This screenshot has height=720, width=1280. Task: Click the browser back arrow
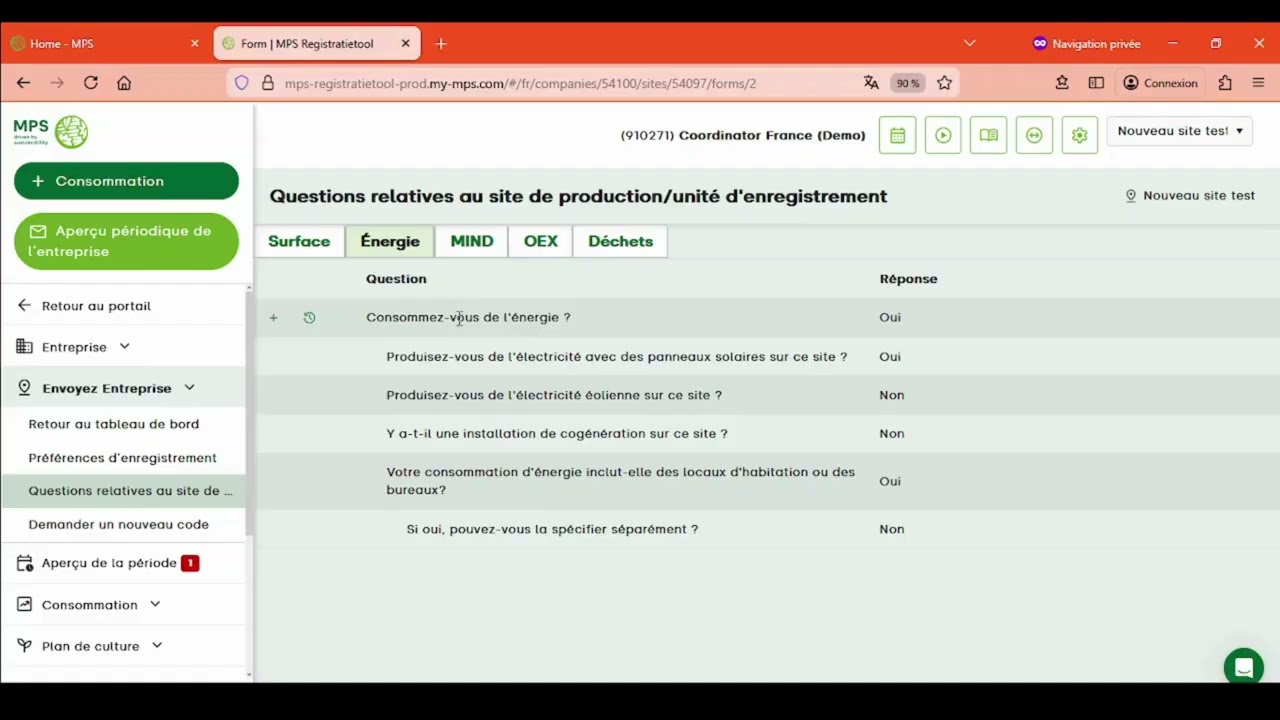pyautogui.click(x=24, y=83)
